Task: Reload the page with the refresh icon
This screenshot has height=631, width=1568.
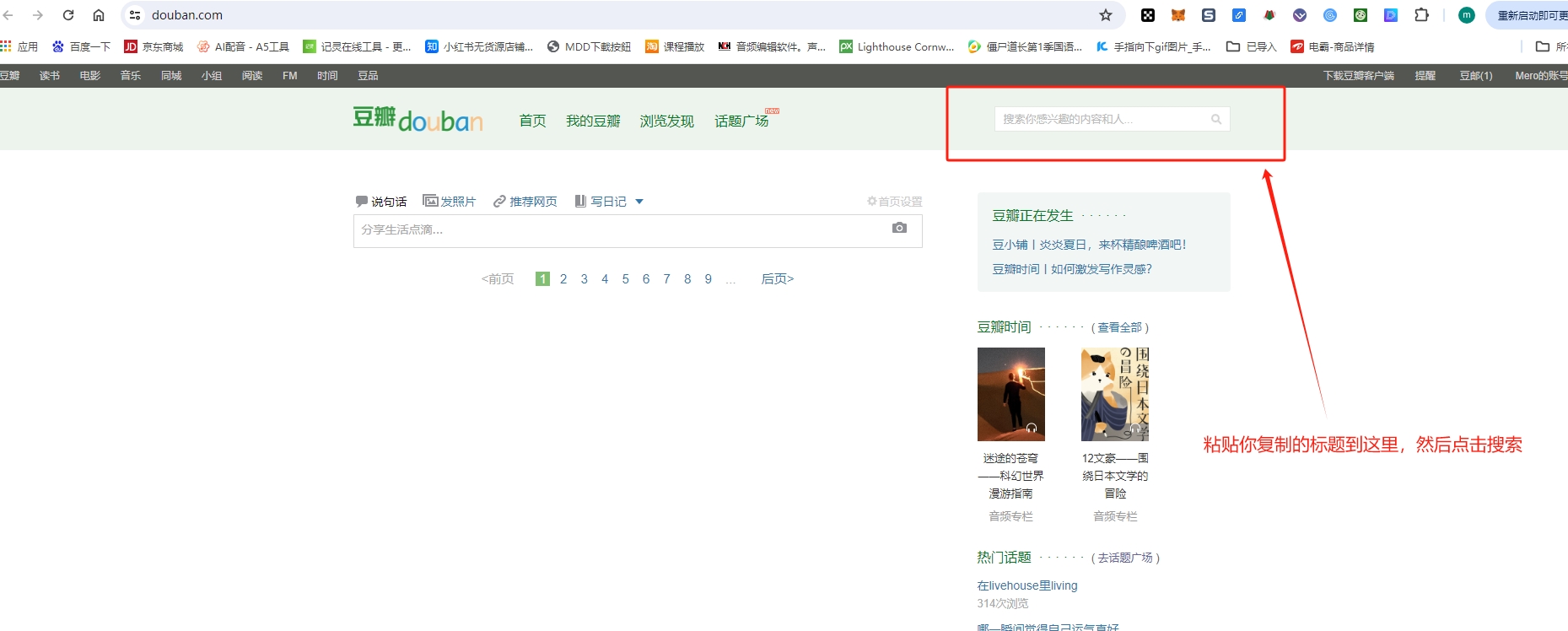Action: (x=68, y=15)
